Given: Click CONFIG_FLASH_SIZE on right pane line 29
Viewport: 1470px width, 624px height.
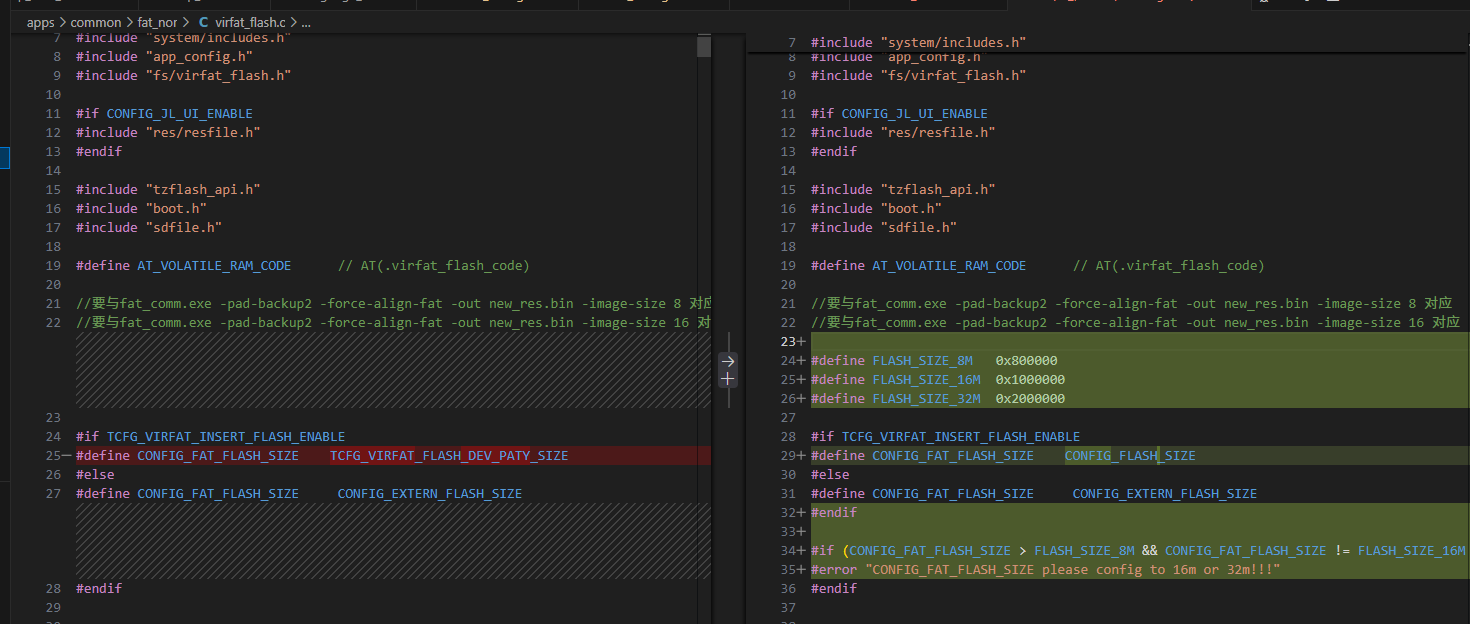Looking at the screenshot, I should tap(1130, 455).
